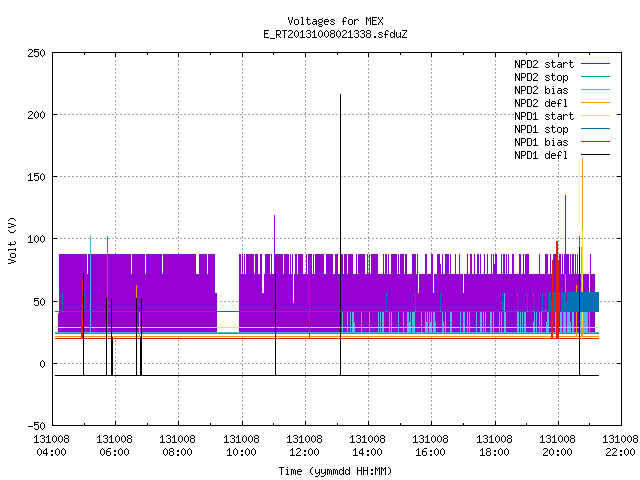Click the 'NPD1 bias' legend label

click(x=541, y=142)
